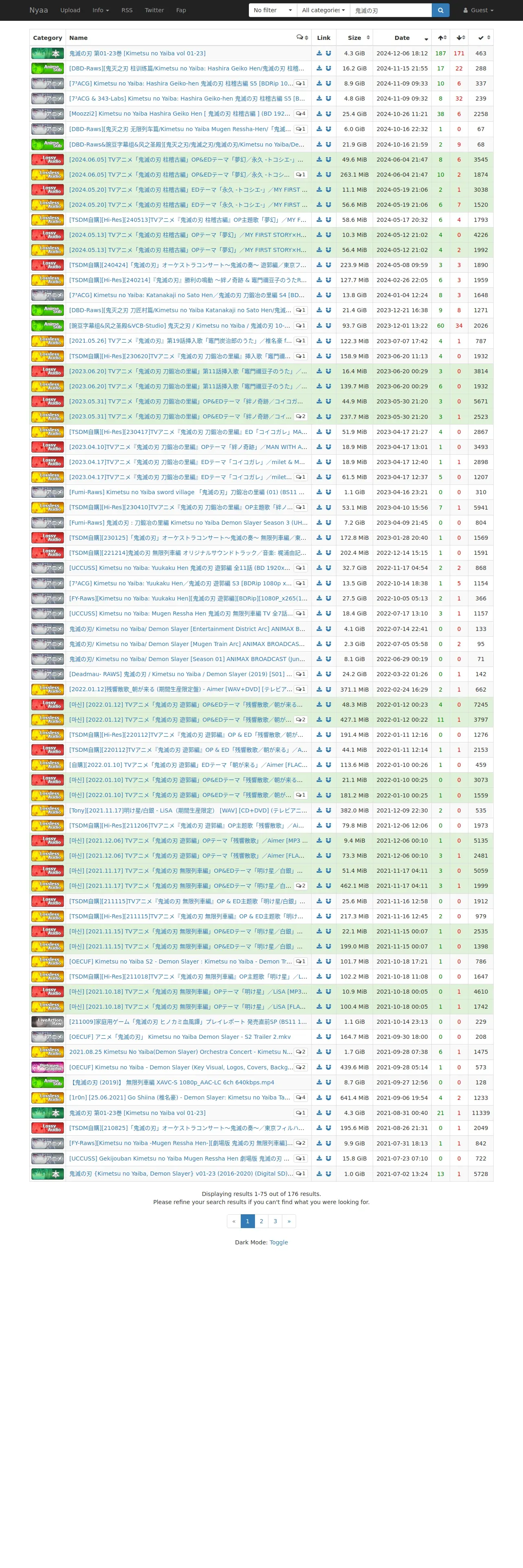Download torrent for 【鬼滅の刃 (2019)】無限列車編 XAVC-S
Image resolution: width=523 pixels, height=1568 pixels.
tap(319, 1082)
